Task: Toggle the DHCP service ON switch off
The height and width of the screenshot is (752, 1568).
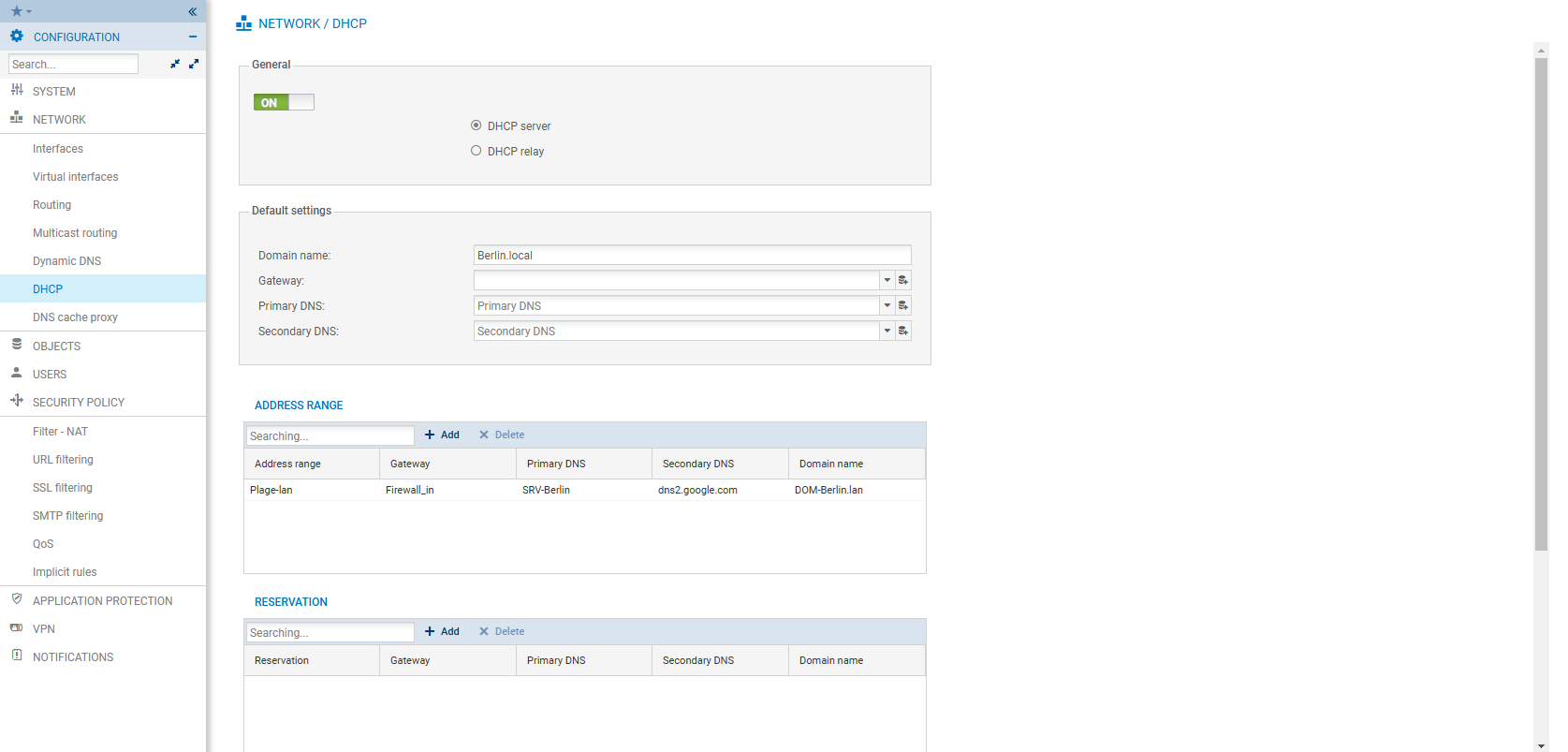Action: pos(284,102)
